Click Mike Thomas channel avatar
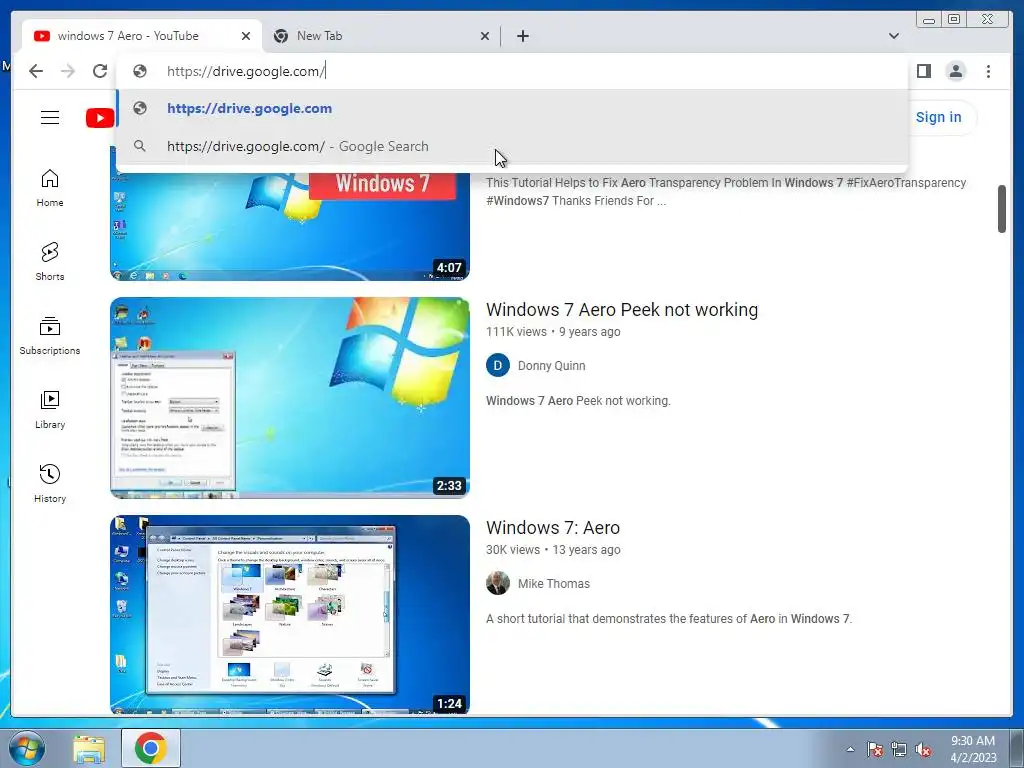Screen dimensions: 1024x768 [x=498, y=583]
